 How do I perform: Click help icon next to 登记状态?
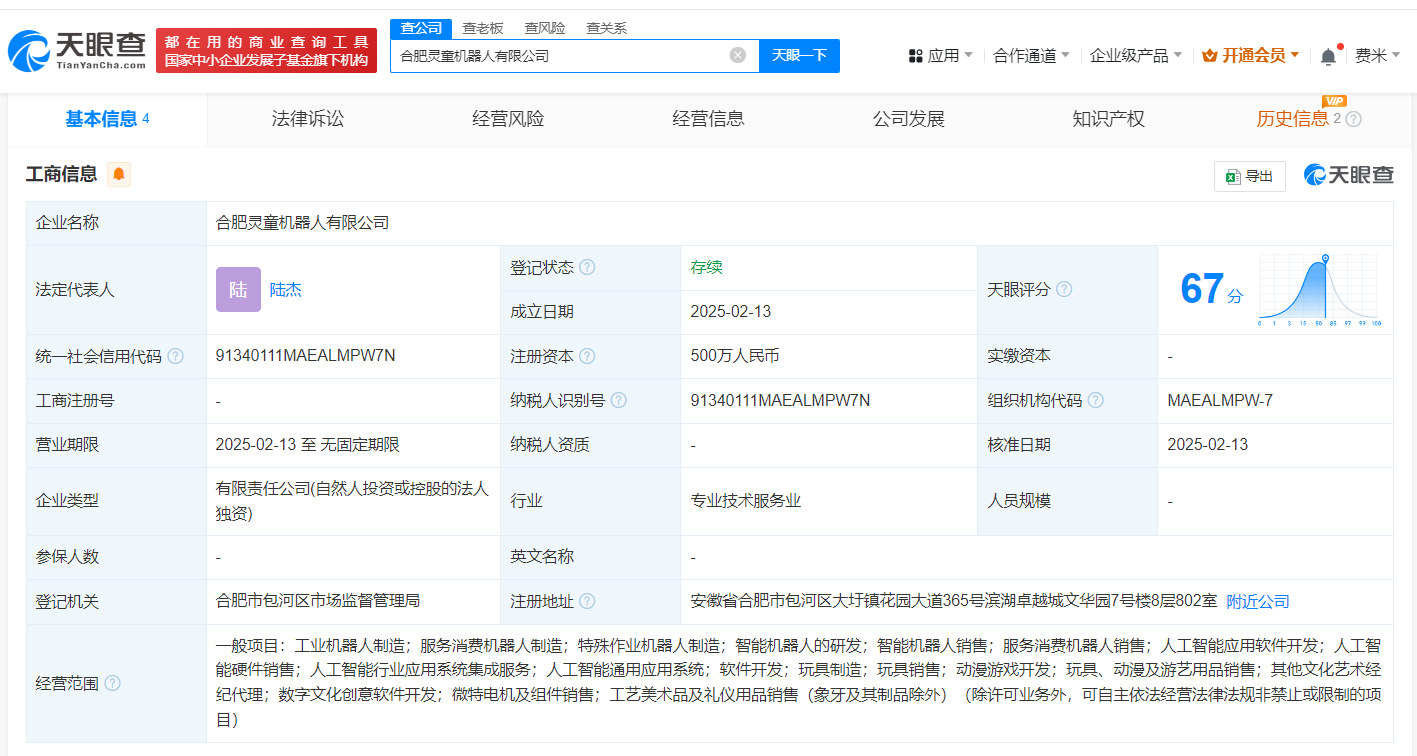click(x=587, y=268)
